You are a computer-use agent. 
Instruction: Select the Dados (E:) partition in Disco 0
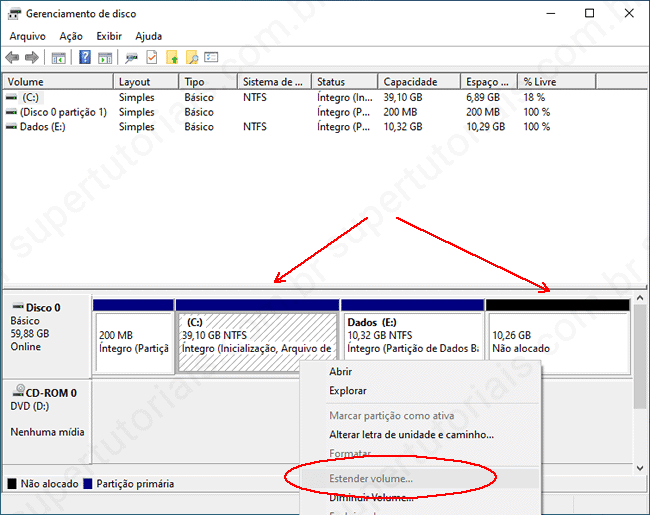[x=411, y=342]
